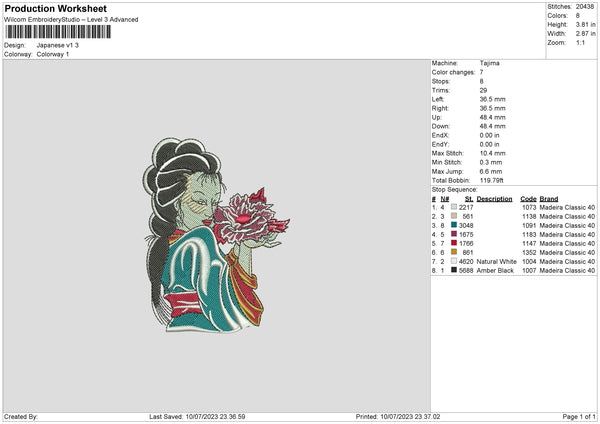
Task: Click the 'Right:' value '36.5 mm'
Action: [x=492, y=108]
